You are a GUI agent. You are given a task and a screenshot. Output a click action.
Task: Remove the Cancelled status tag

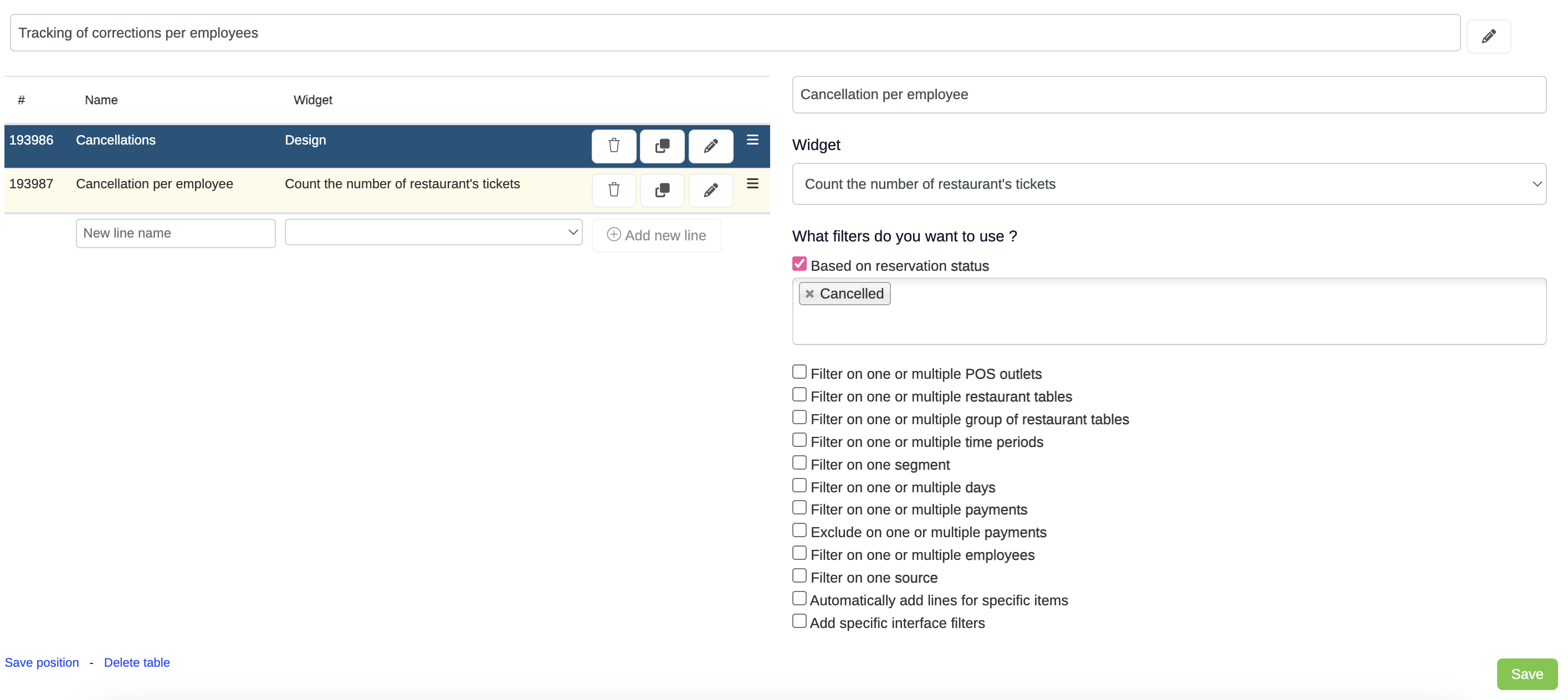[809, 294]
